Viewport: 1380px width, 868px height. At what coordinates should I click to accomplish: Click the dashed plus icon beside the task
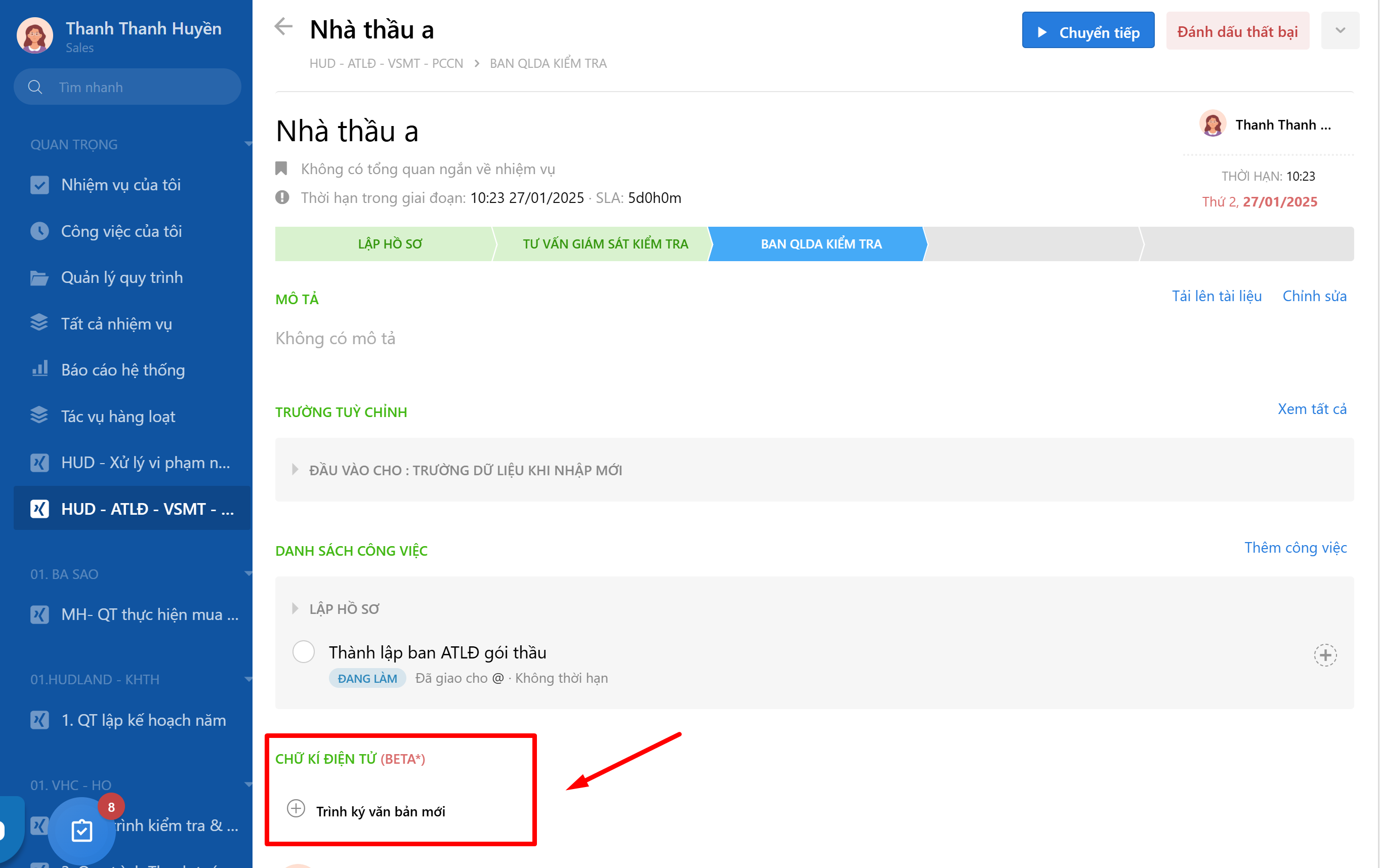(1325, 655)
